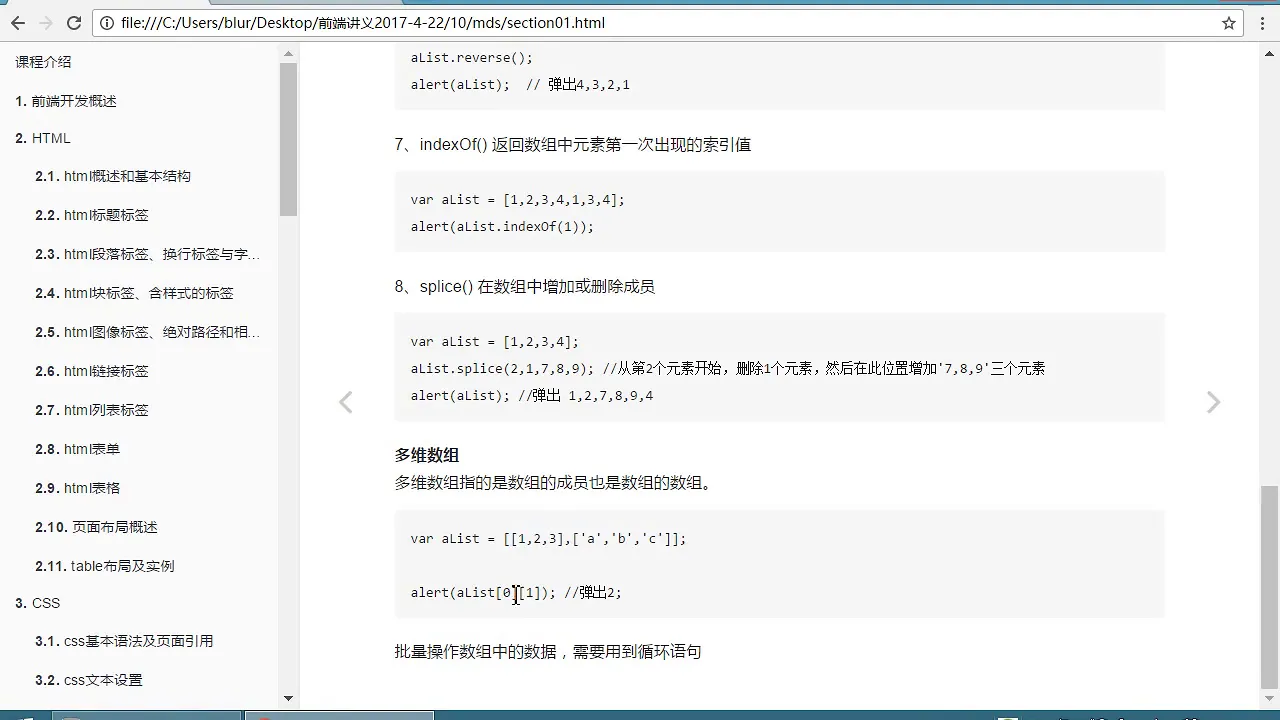This screenshot has width=1280, height=720.
Task: Open section 2.6. html链接标签
Action: point(91,371)
